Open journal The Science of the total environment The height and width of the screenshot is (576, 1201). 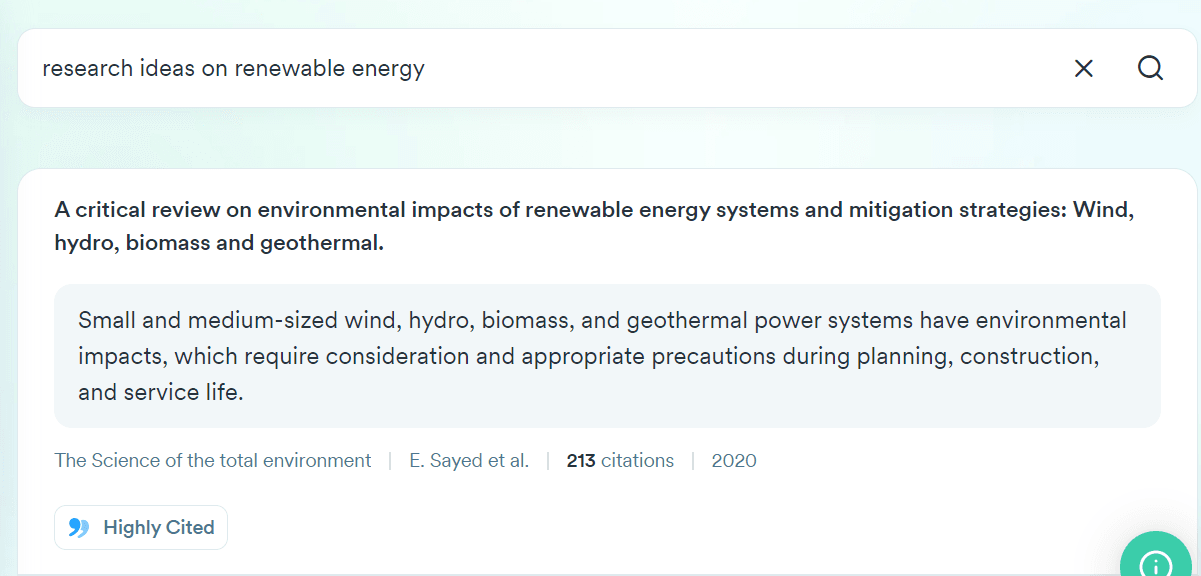point(213,461)
